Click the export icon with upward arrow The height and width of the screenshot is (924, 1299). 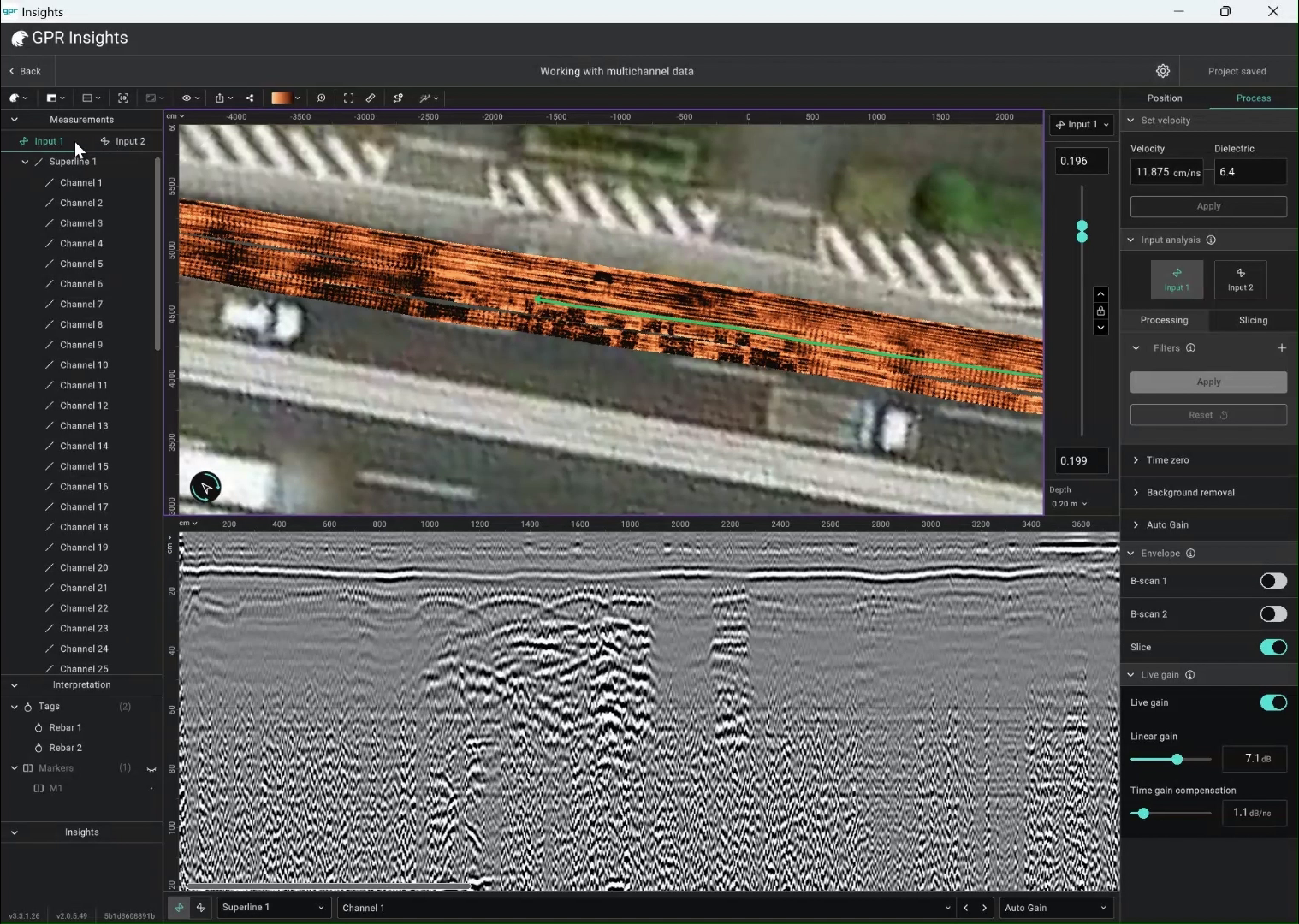pyautogui.click(x=219, y=98)
